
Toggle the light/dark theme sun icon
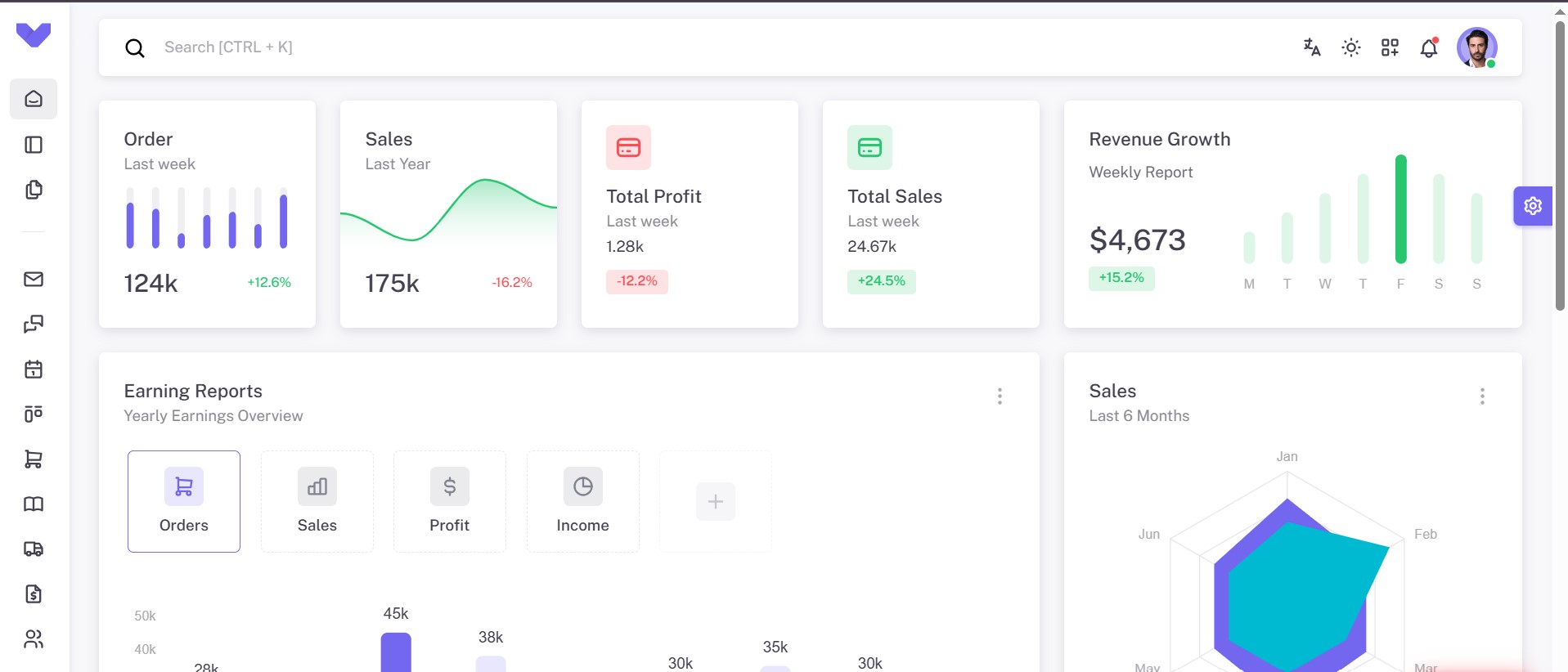(x=1351, y=47)
